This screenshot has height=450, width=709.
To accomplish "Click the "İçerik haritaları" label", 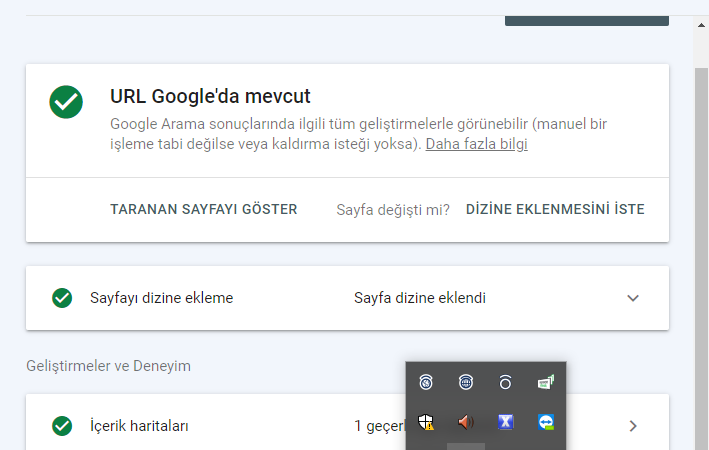I will [x=139, y=426].
